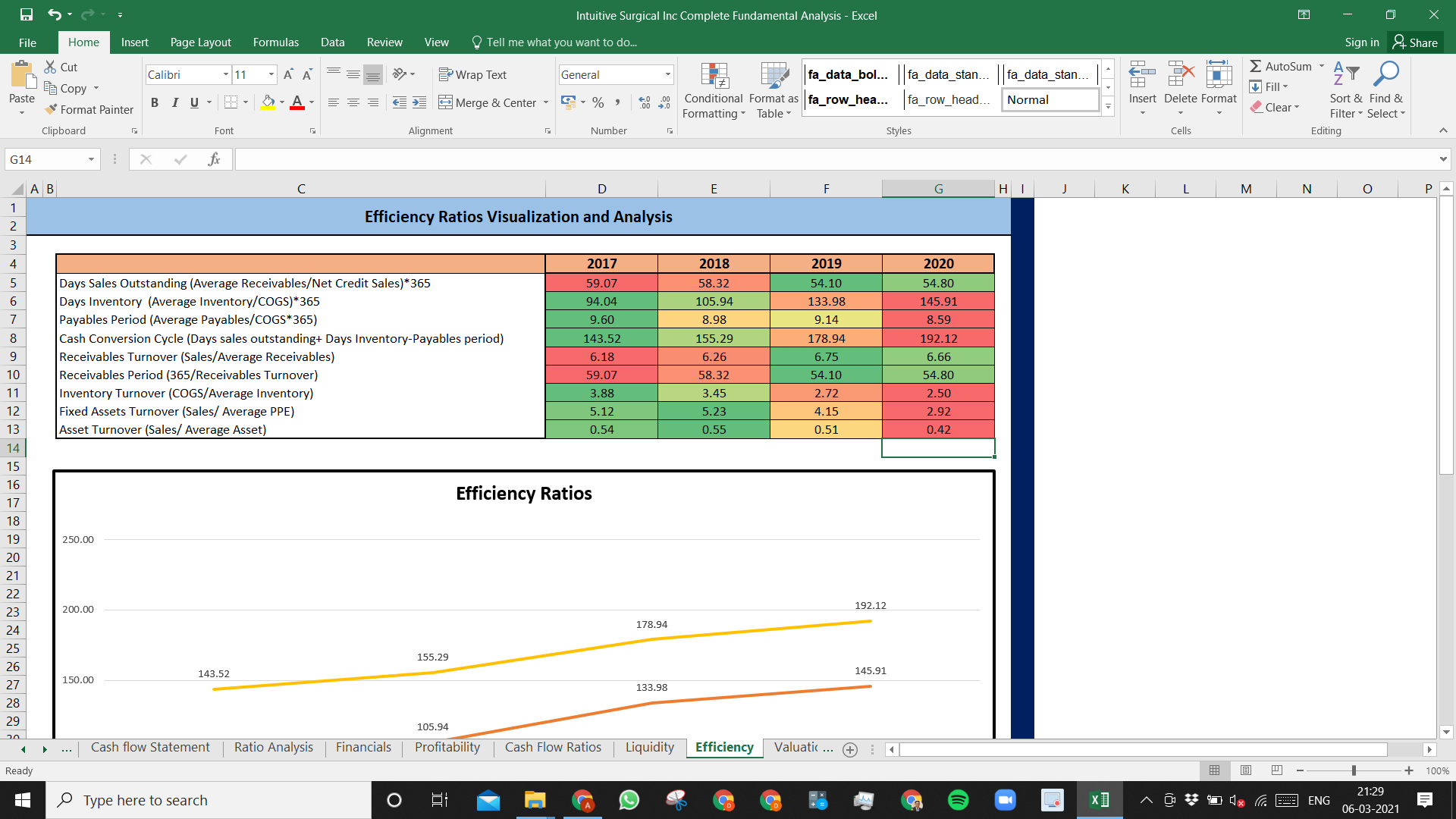Click the Decrease Decimal icon
This screenshot has width=1456, height=819.
[664, 102]
